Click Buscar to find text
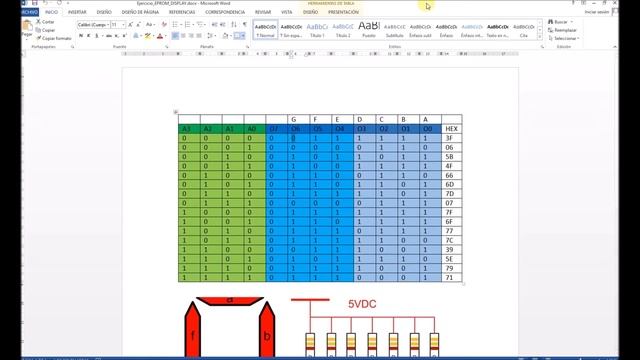 click(559, 22)
